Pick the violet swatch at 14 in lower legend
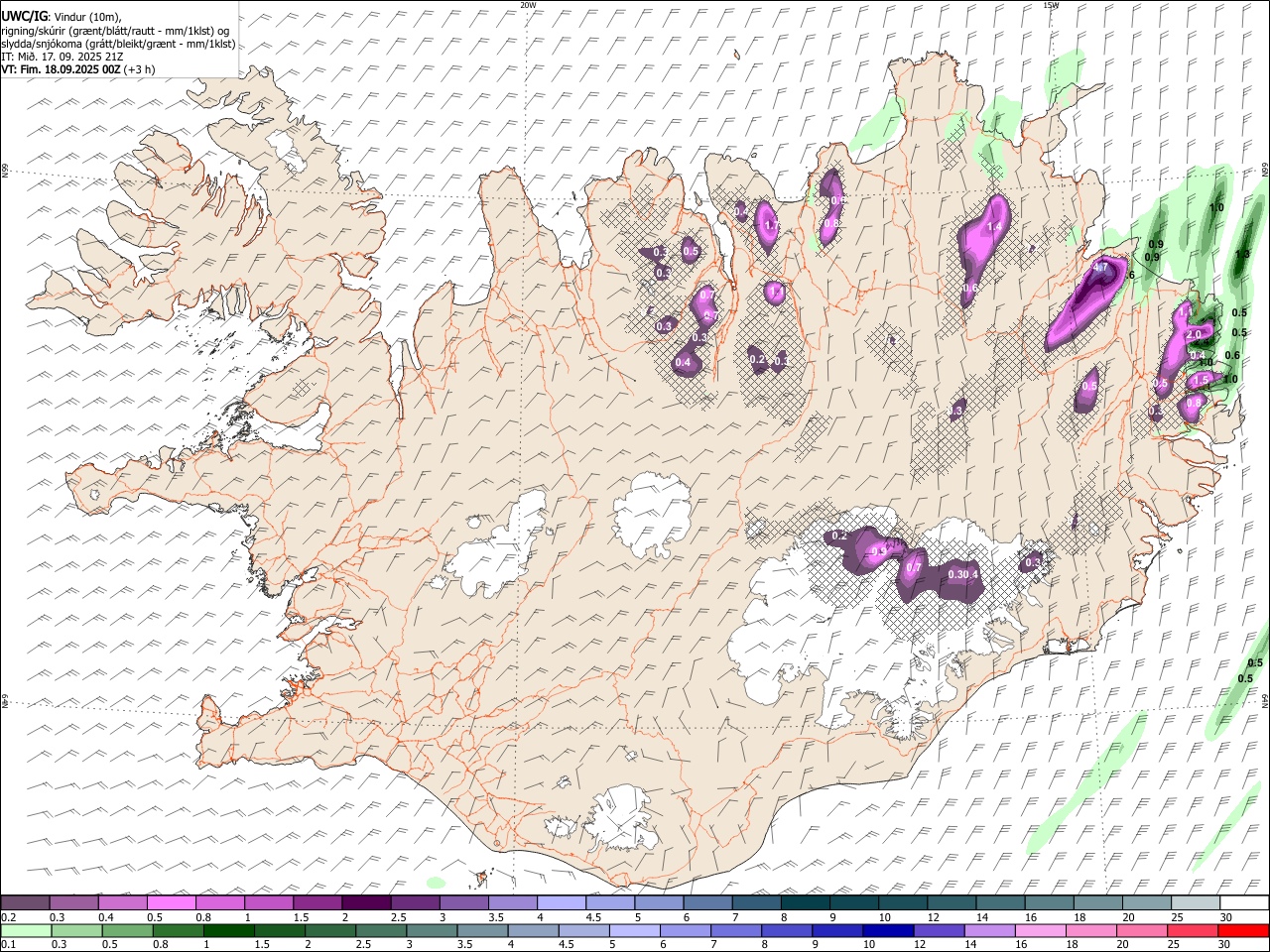The width and height of the screenshot is (1270, 952). point(988,930)
